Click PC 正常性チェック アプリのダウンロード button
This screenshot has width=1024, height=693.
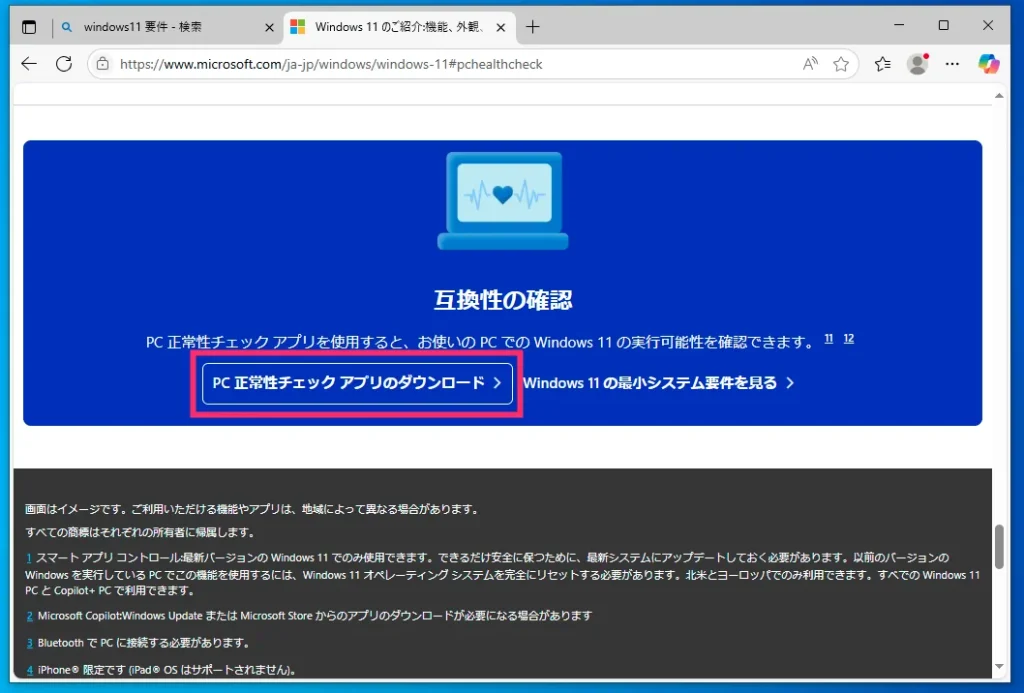tap(357, 383)
